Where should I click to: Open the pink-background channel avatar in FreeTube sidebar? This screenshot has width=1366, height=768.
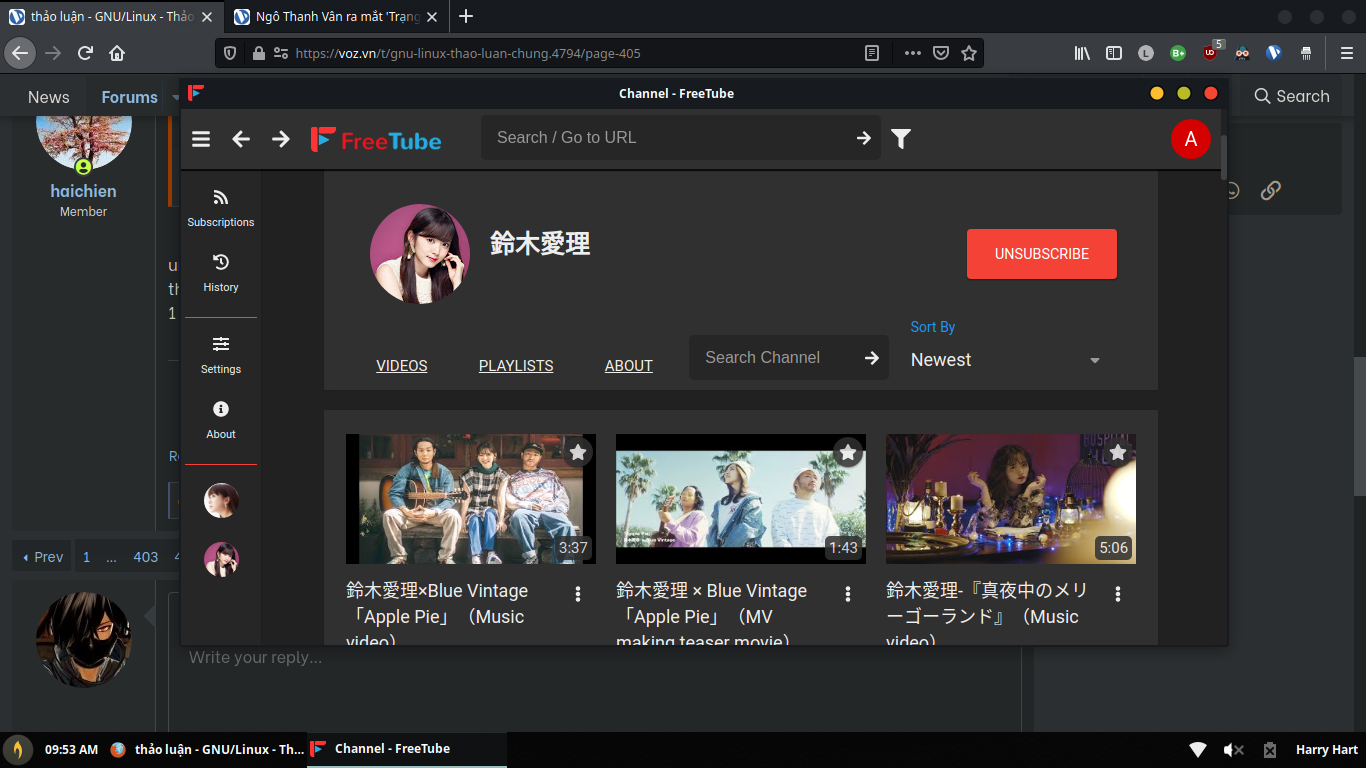pos(221,559)
